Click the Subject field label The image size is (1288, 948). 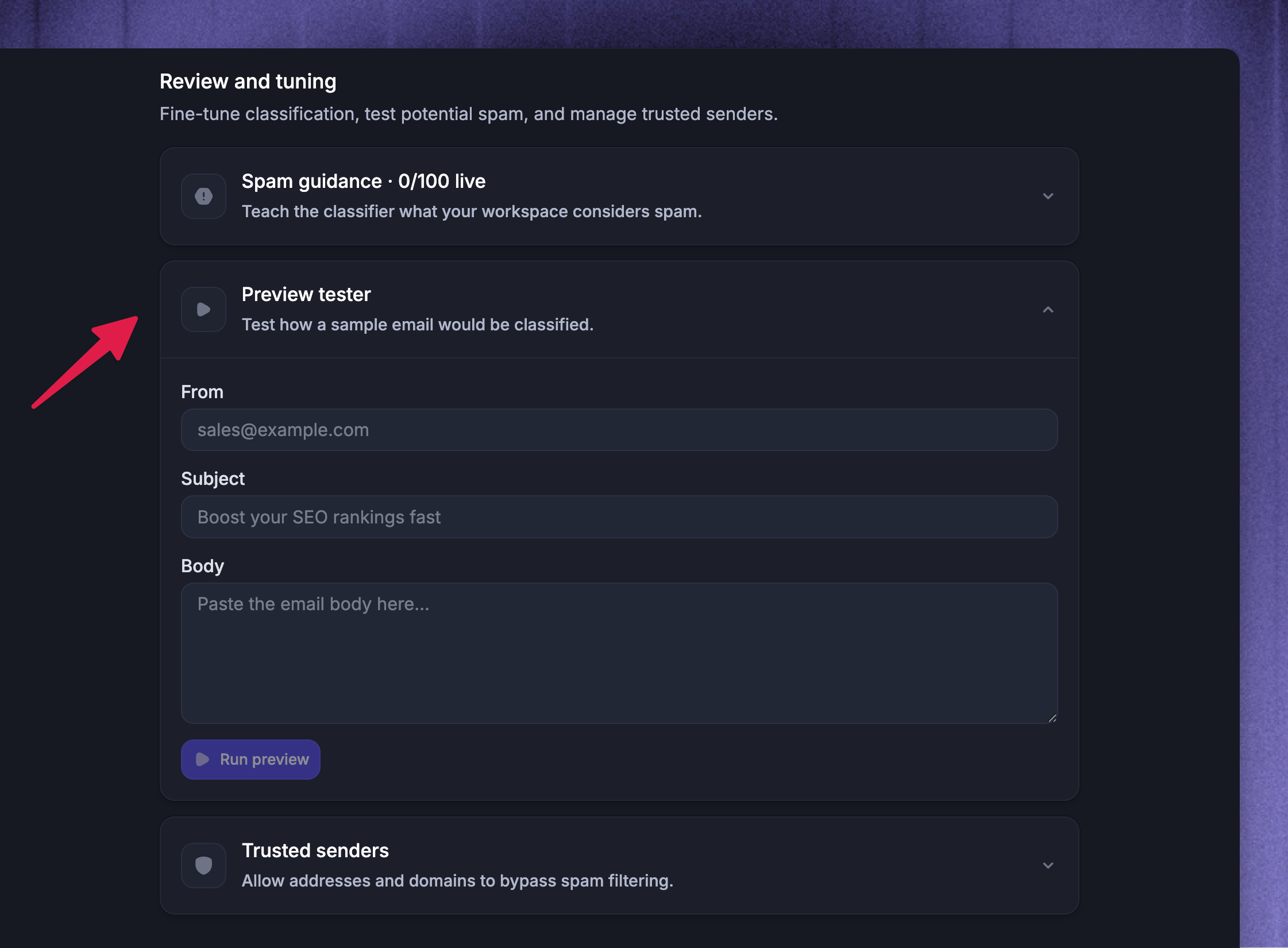(213, 479)
